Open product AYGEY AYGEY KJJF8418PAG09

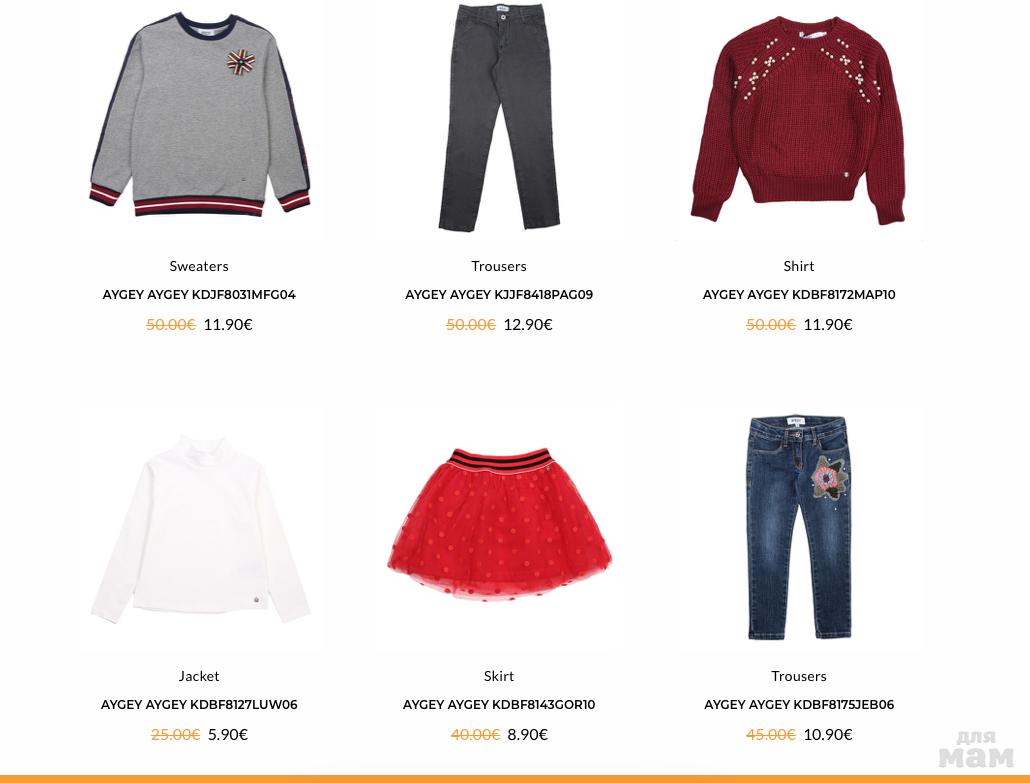pos(499,295)
